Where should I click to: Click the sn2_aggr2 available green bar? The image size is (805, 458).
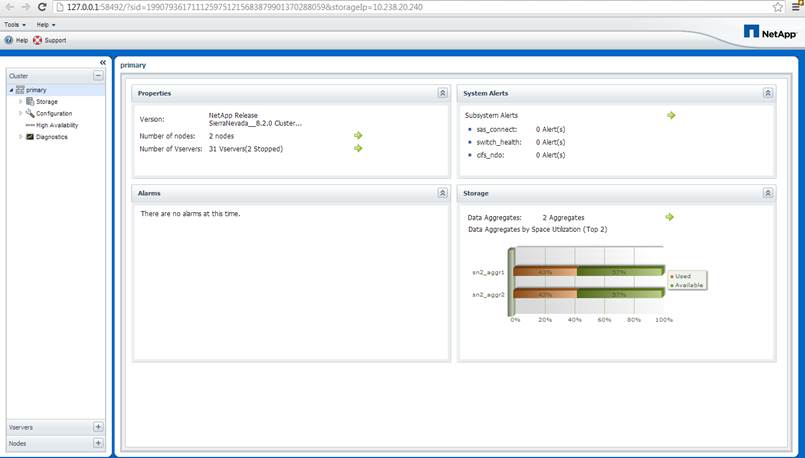[x=620, y=294]
